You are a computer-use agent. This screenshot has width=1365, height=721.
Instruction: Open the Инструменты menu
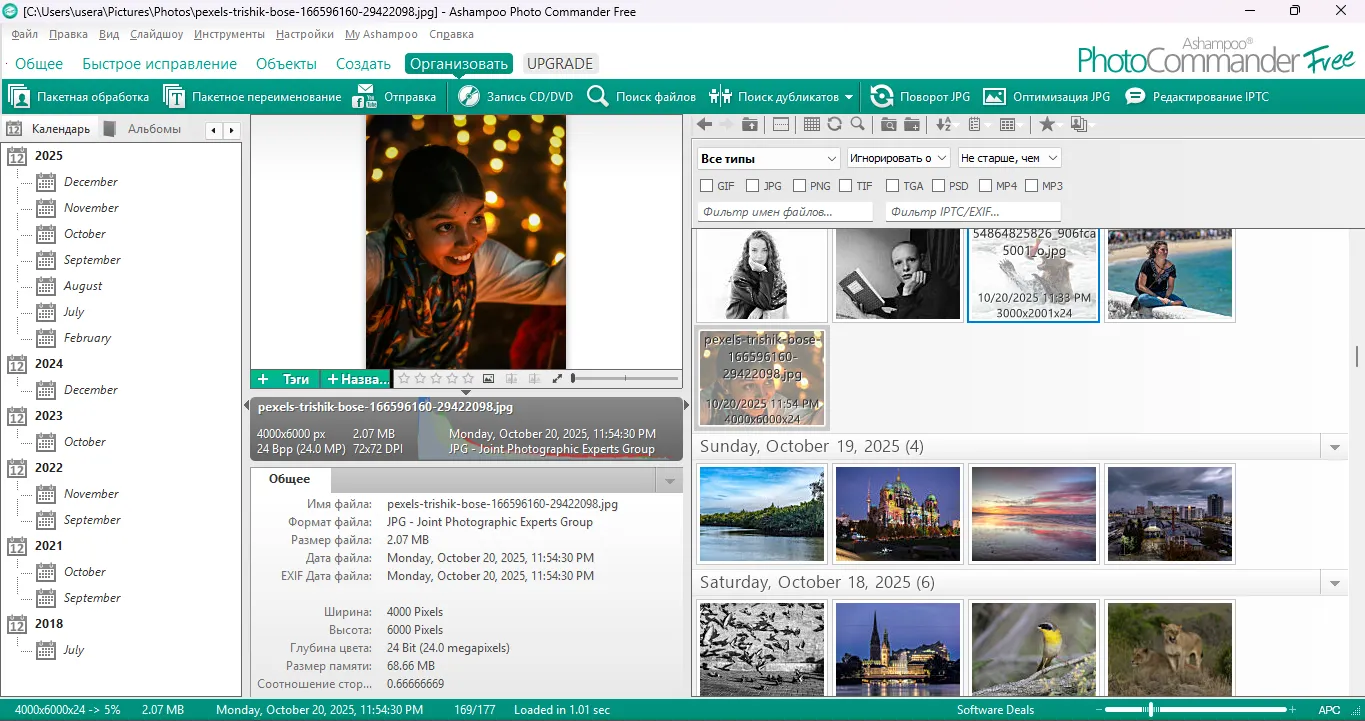(229, 33)
